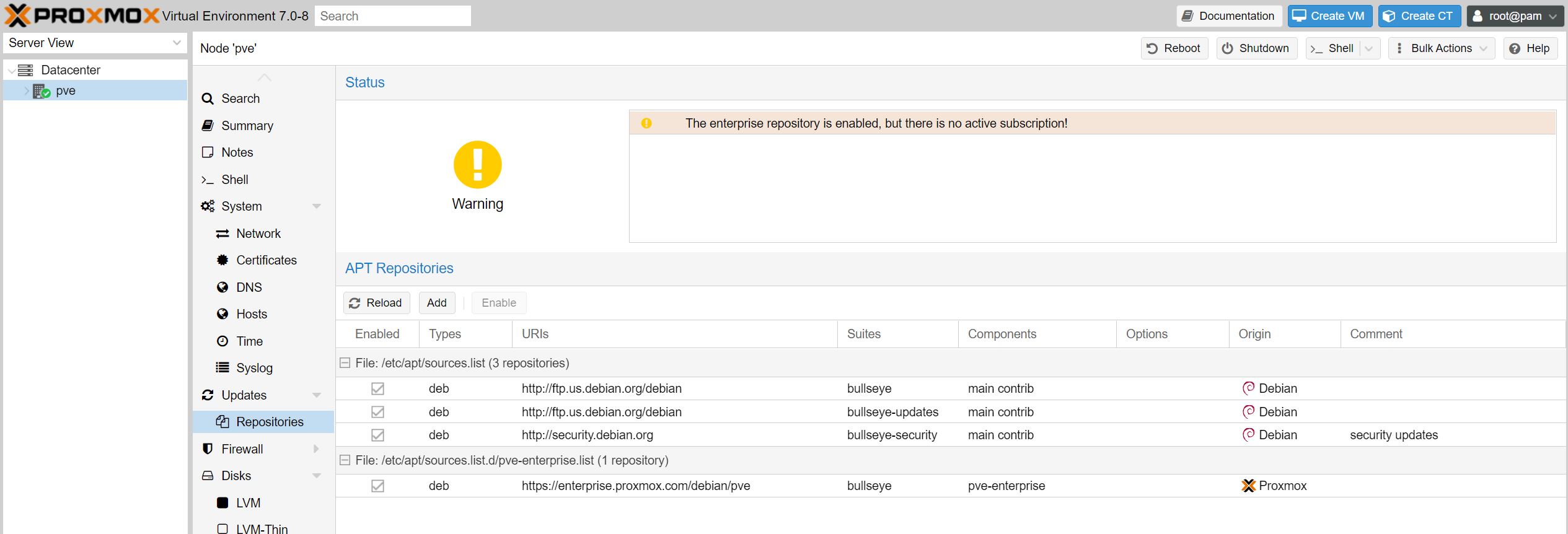Open the node Notes section
The width and height of the screenshot is (1568, 534).
(x=237, y=152)
